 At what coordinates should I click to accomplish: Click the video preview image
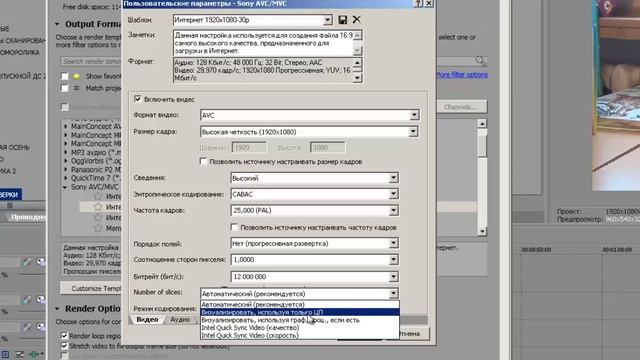(x=616, y=95)
